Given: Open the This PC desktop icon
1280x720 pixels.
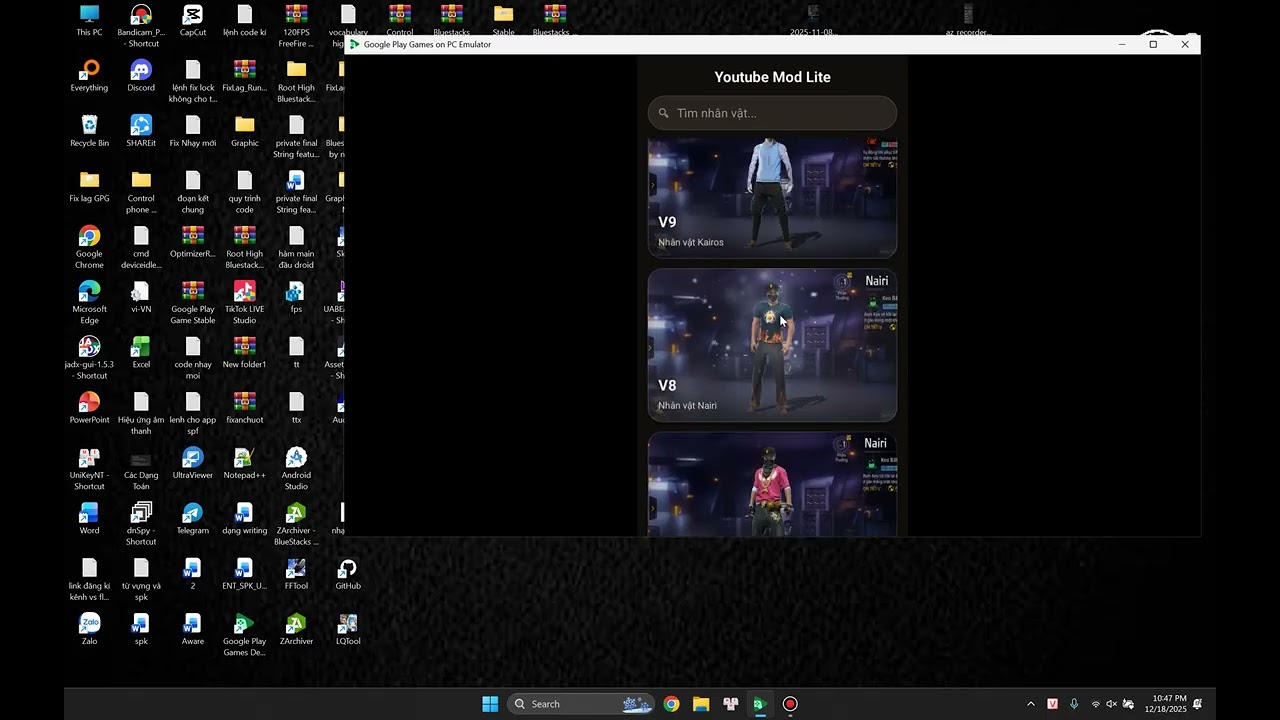Looking at the screenshot, I should 89,20.
